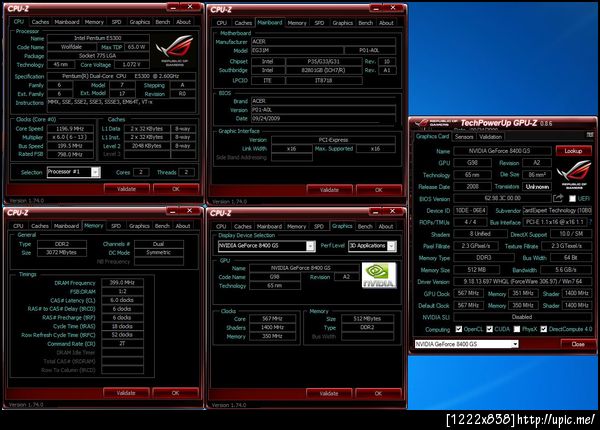Click the NVIDIA logo in CPU-Z Graphics window

coord(379,275)
